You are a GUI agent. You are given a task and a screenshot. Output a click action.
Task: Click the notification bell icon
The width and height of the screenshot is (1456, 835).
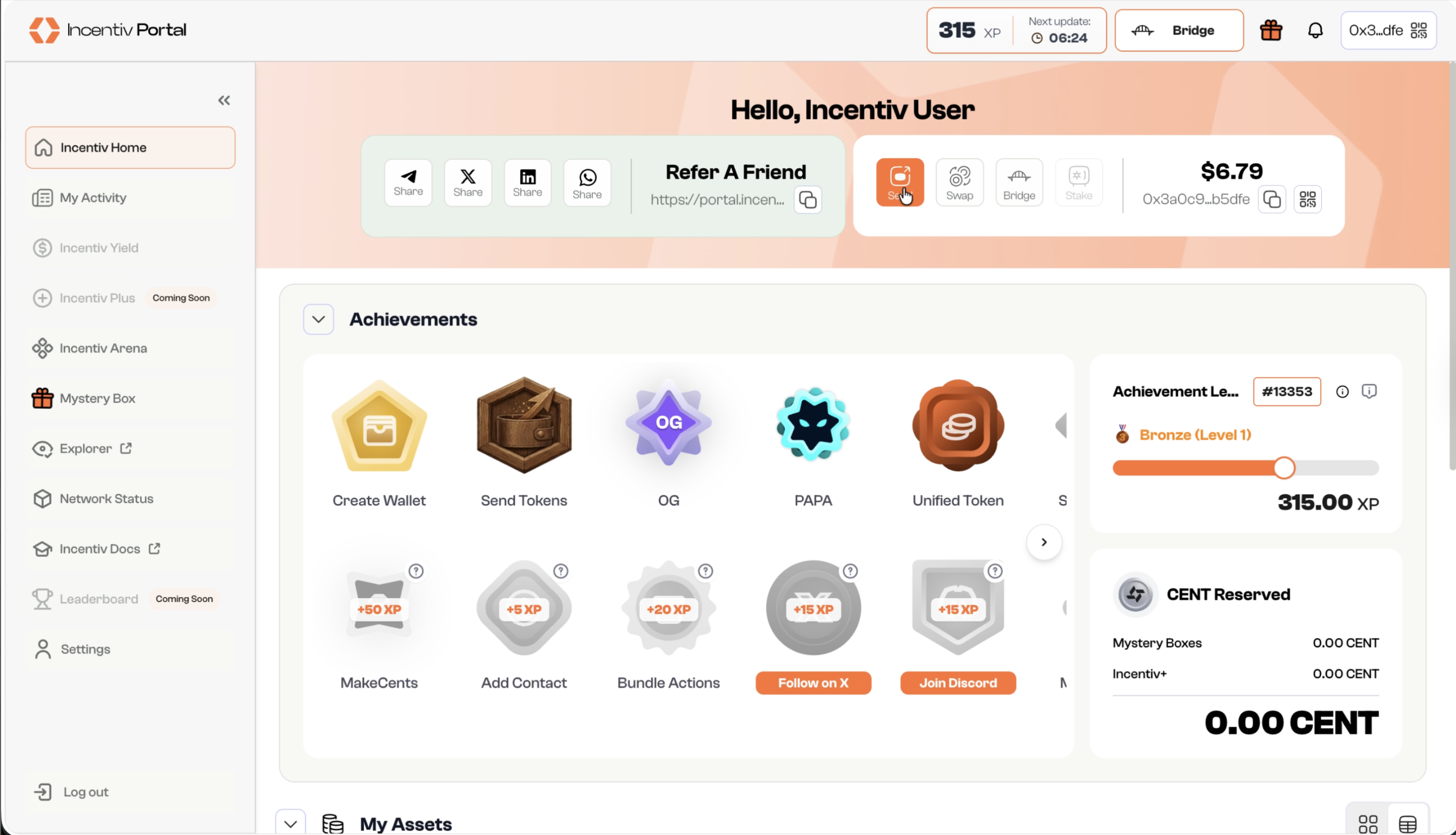pos(1315,30)
